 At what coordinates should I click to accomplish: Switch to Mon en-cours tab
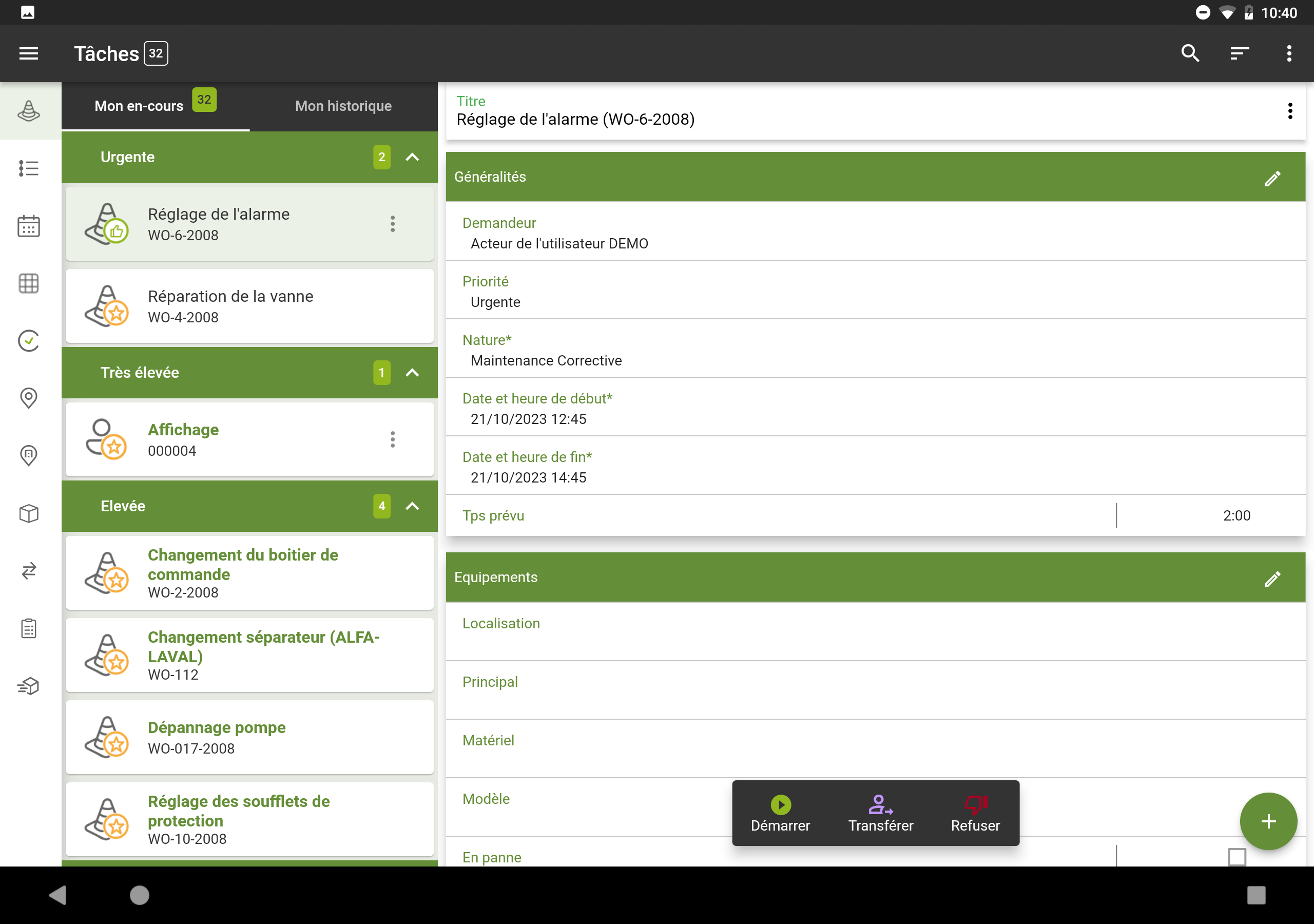156,106
